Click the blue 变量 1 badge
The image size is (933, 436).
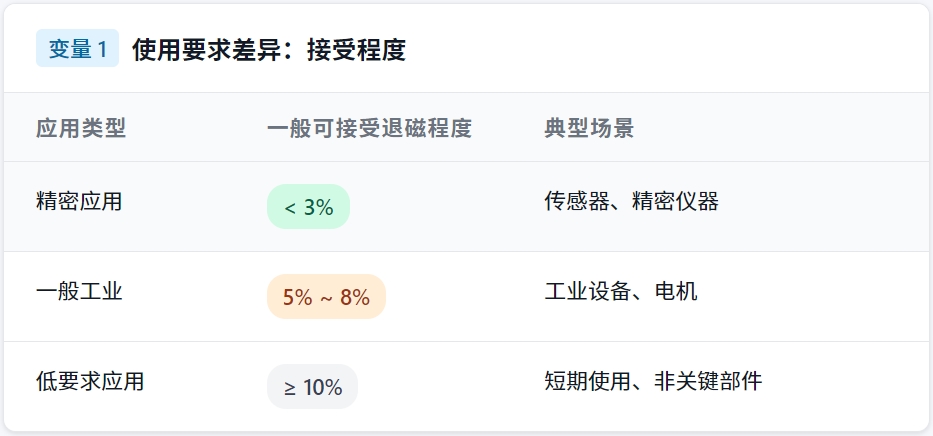click(77, 49)
